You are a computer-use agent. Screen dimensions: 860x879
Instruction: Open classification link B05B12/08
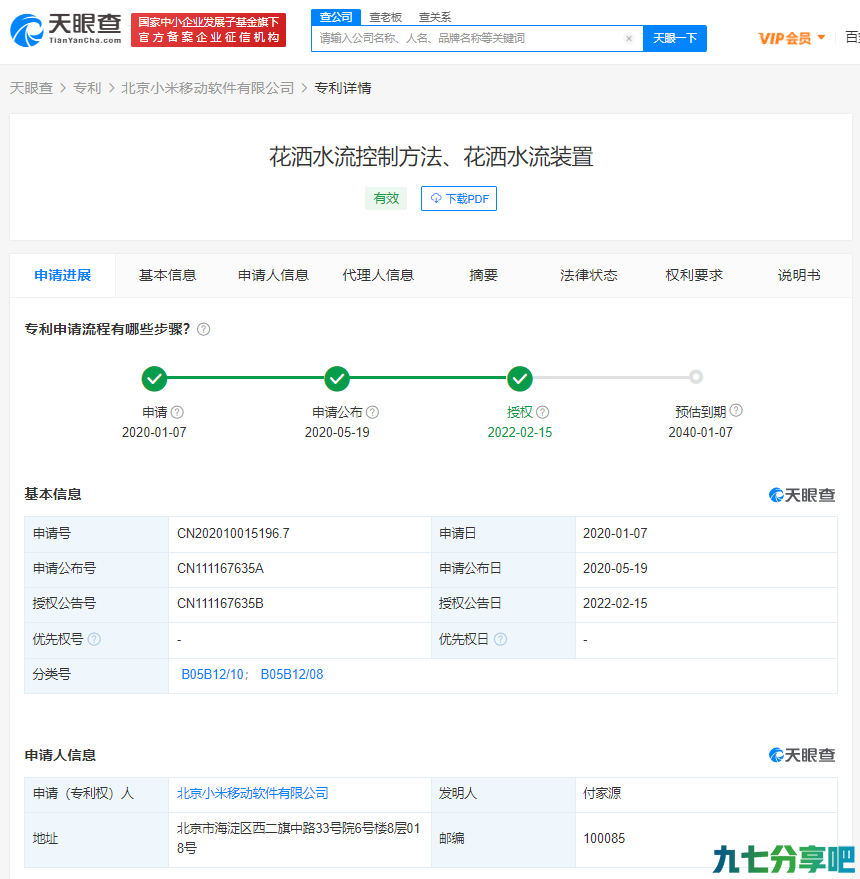pyautogui.click(x=292, y=674)
